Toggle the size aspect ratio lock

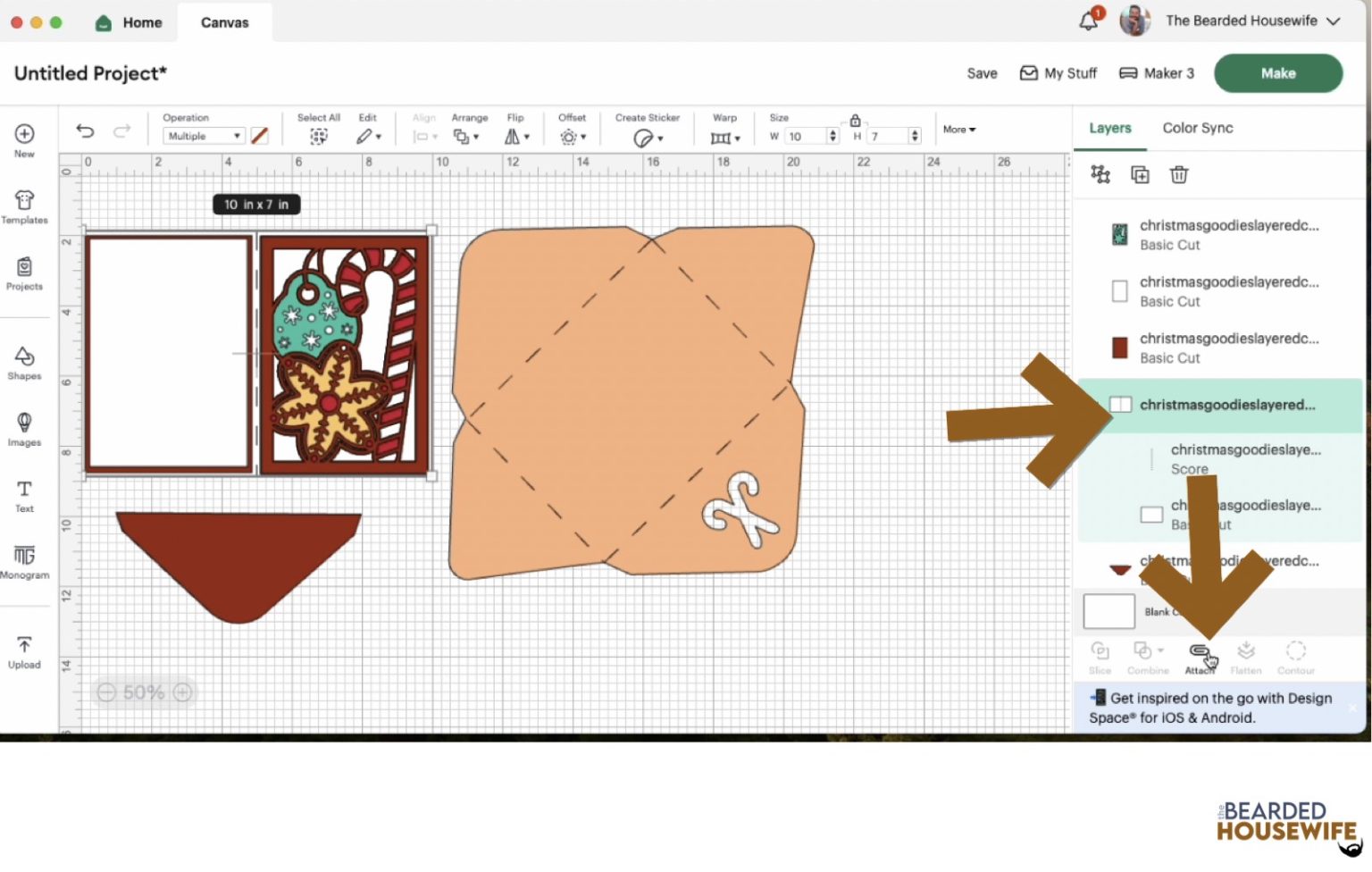[x=855, y=121]
